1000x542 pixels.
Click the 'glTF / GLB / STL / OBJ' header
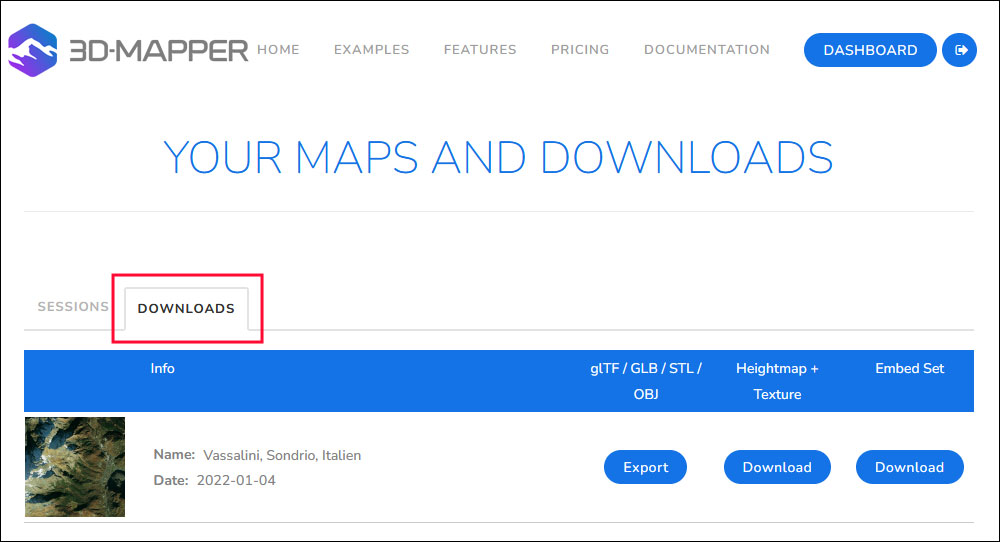coord(645,381)
